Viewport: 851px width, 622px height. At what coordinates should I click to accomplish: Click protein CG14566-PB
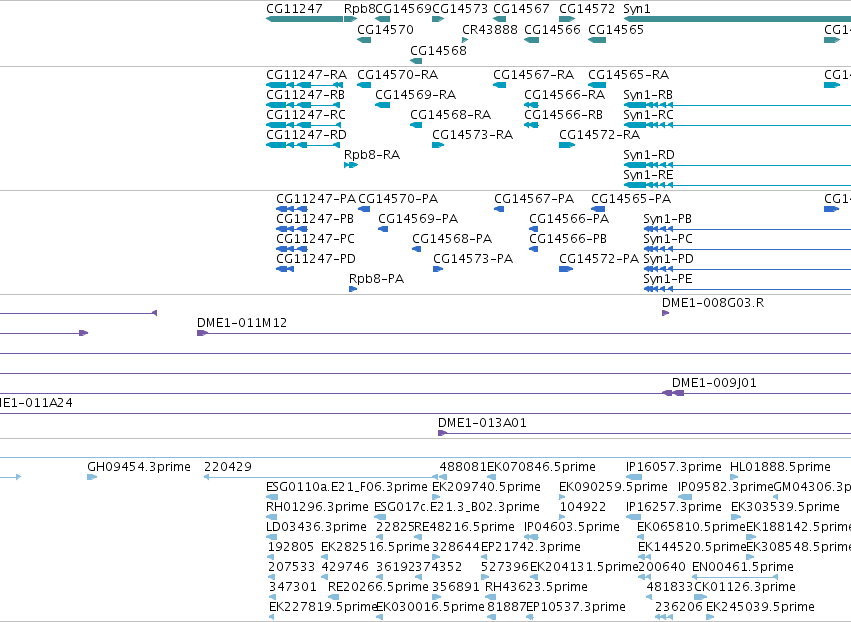click(x=568, y=239)
